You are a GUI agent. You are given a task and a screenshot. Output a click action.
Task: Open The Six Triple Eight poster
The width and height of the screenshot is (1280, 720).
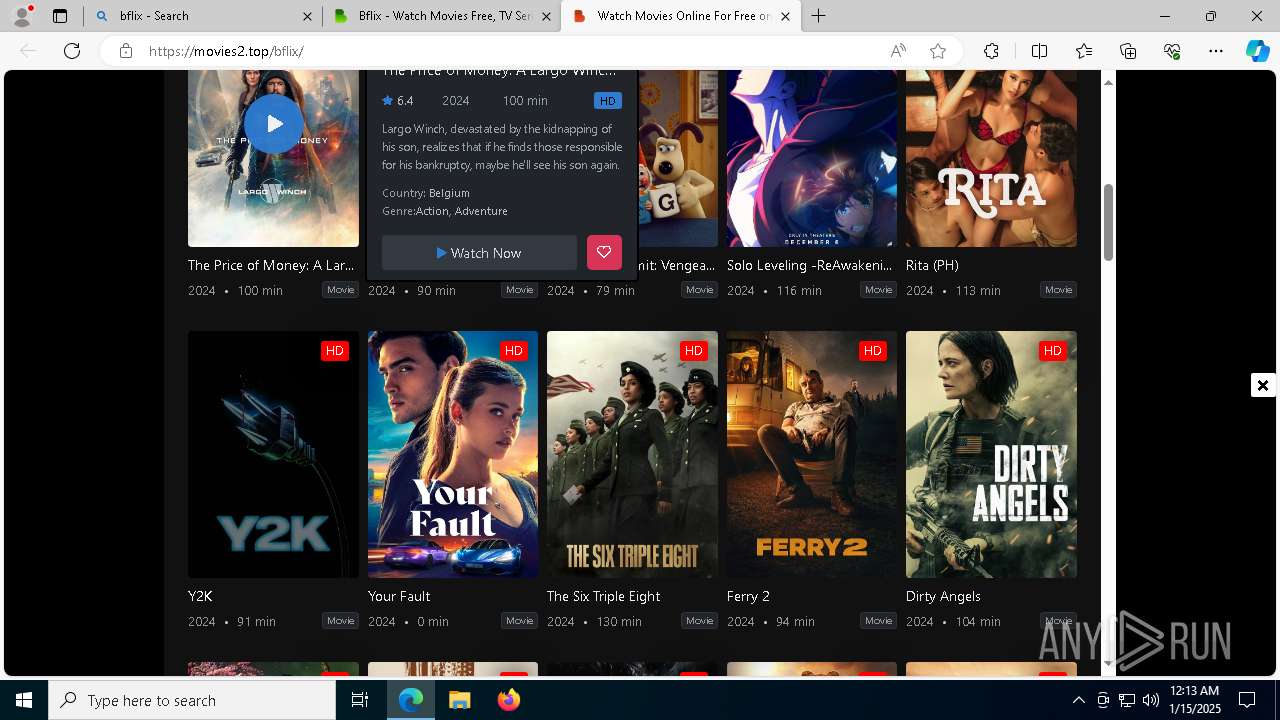click(x=632, y=454)
